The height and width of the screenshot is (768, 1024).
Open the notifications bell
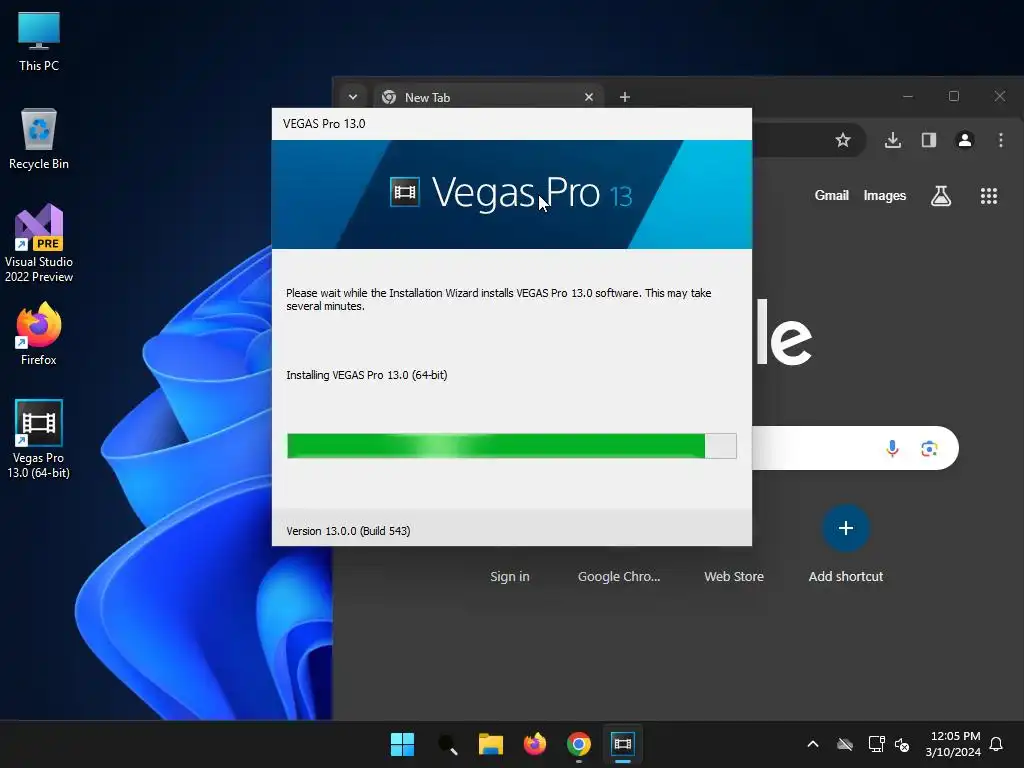point(996,744)
